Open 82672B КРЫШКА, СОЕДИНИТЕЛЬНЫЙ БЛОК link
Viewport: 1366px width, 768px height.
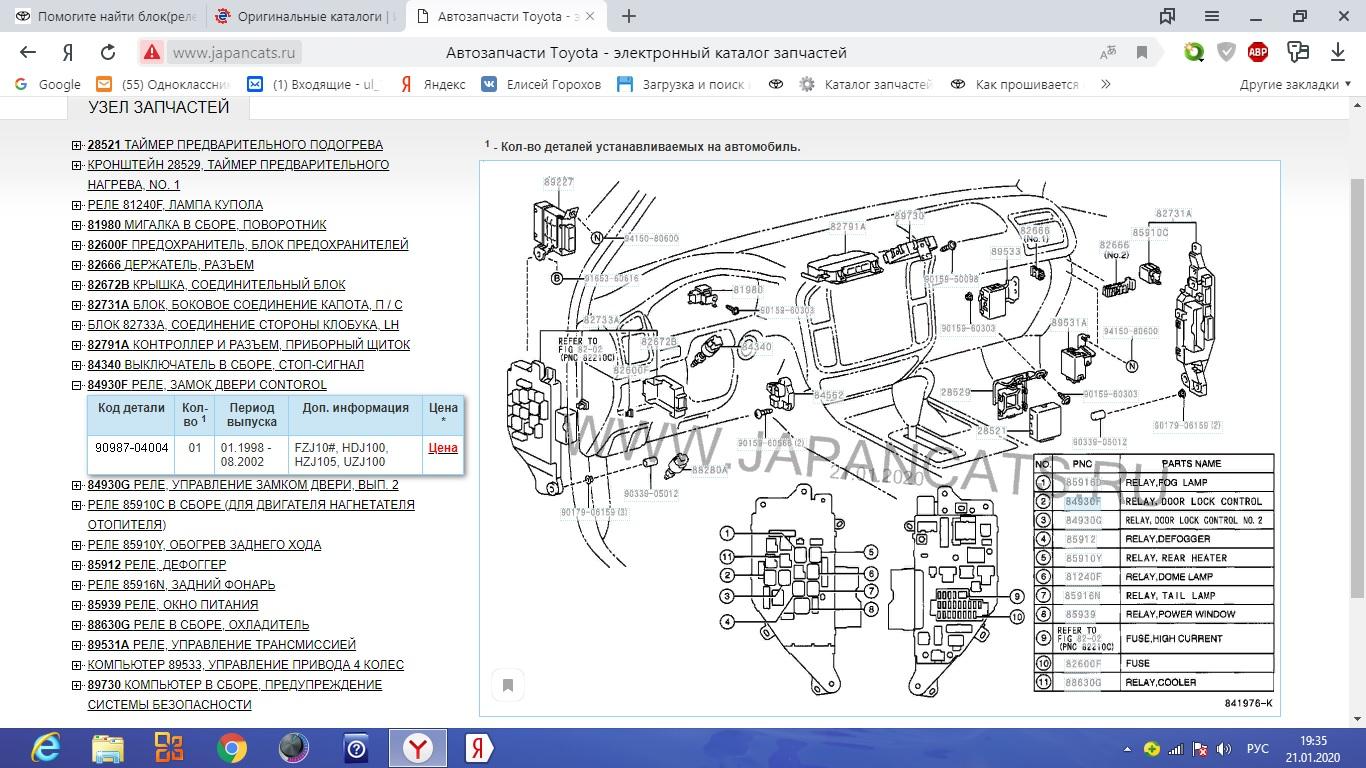(216, 285)
